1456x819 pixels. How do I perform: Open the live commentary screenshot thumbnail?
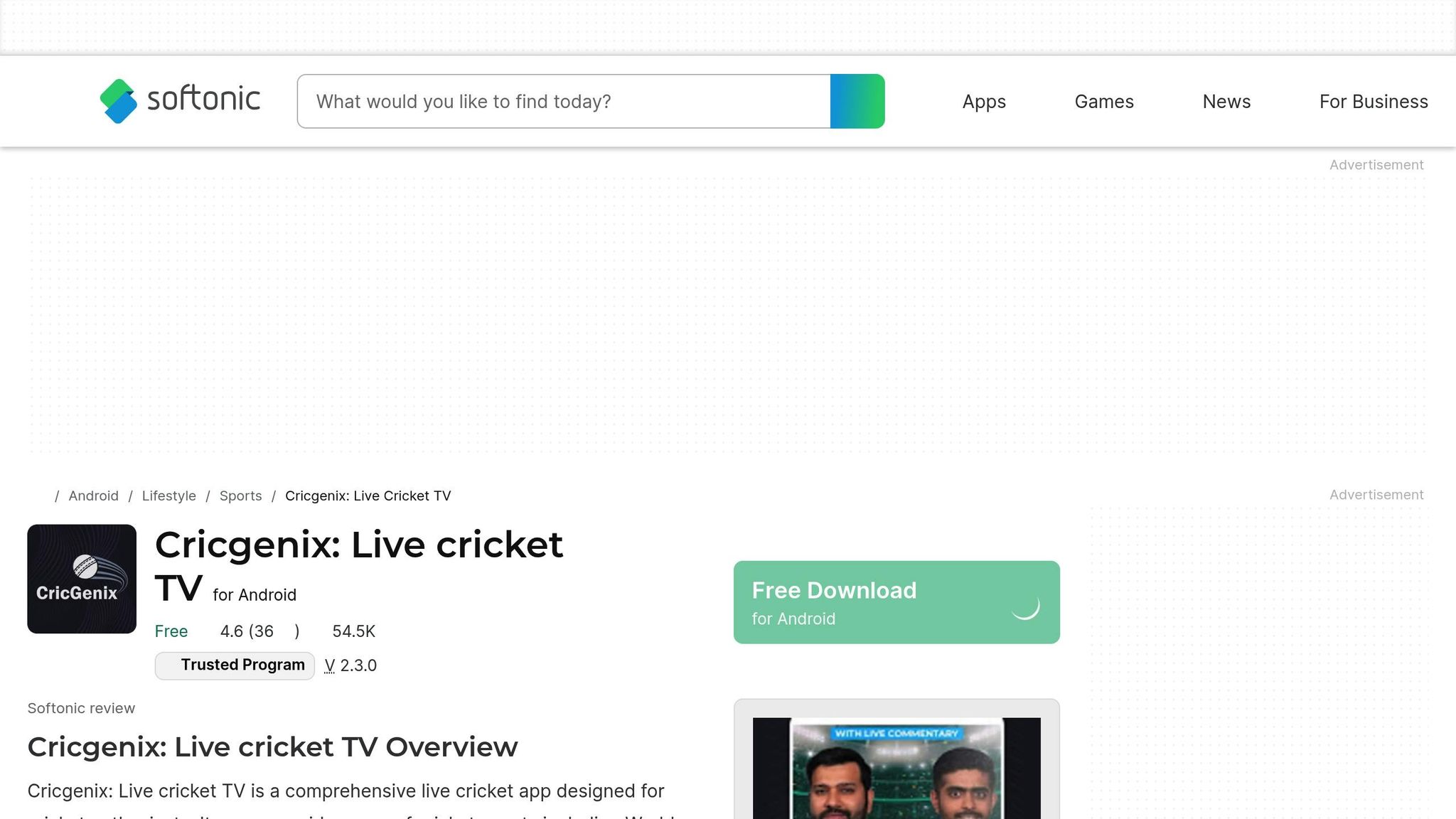coord(896,768)
